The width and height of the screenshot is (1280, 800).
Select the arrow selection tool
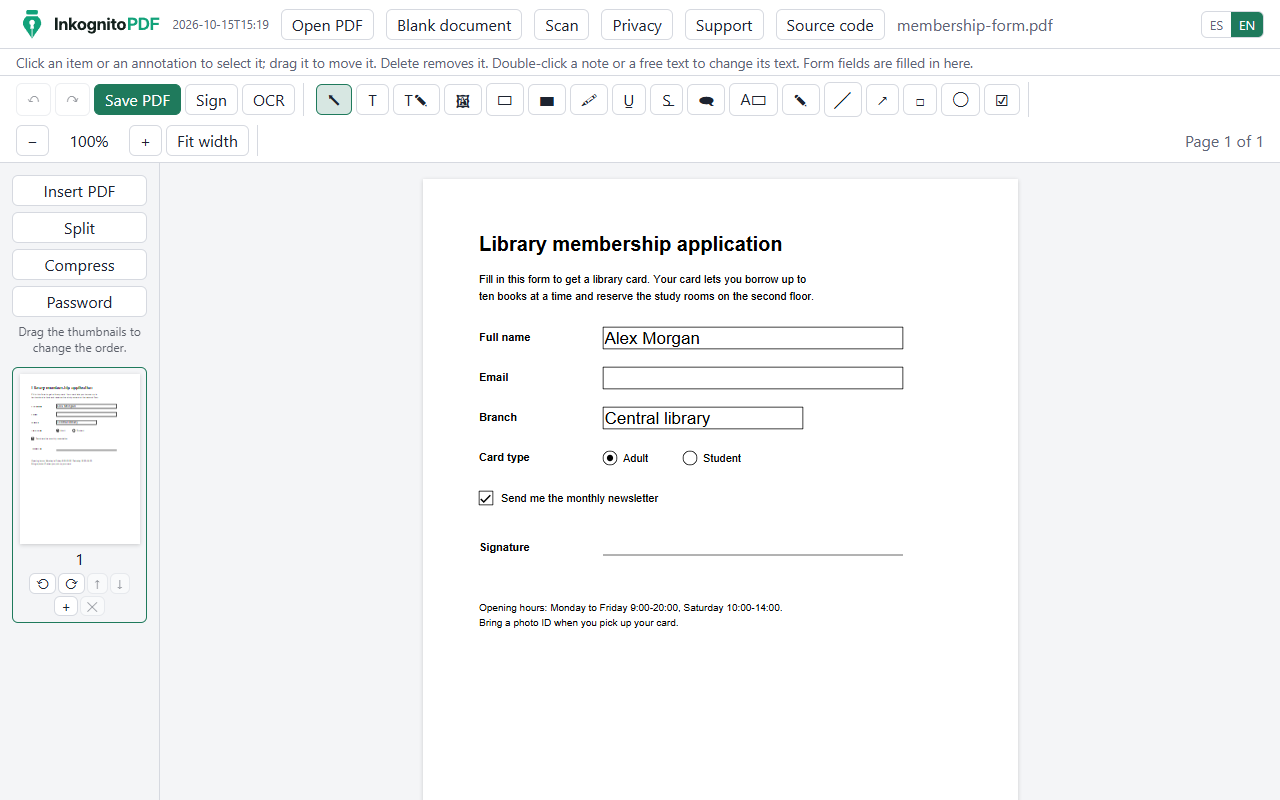tap(334, 100)
